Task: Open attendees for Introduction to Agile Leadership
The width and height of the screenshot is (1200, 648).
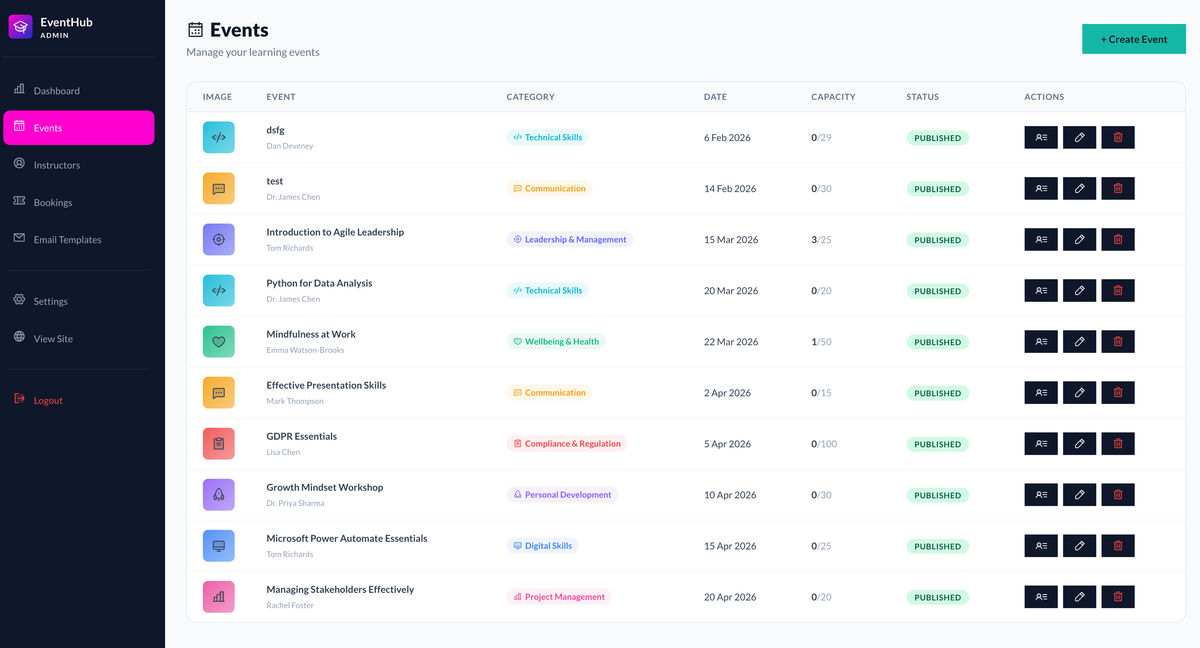Action: point(1041,239)
